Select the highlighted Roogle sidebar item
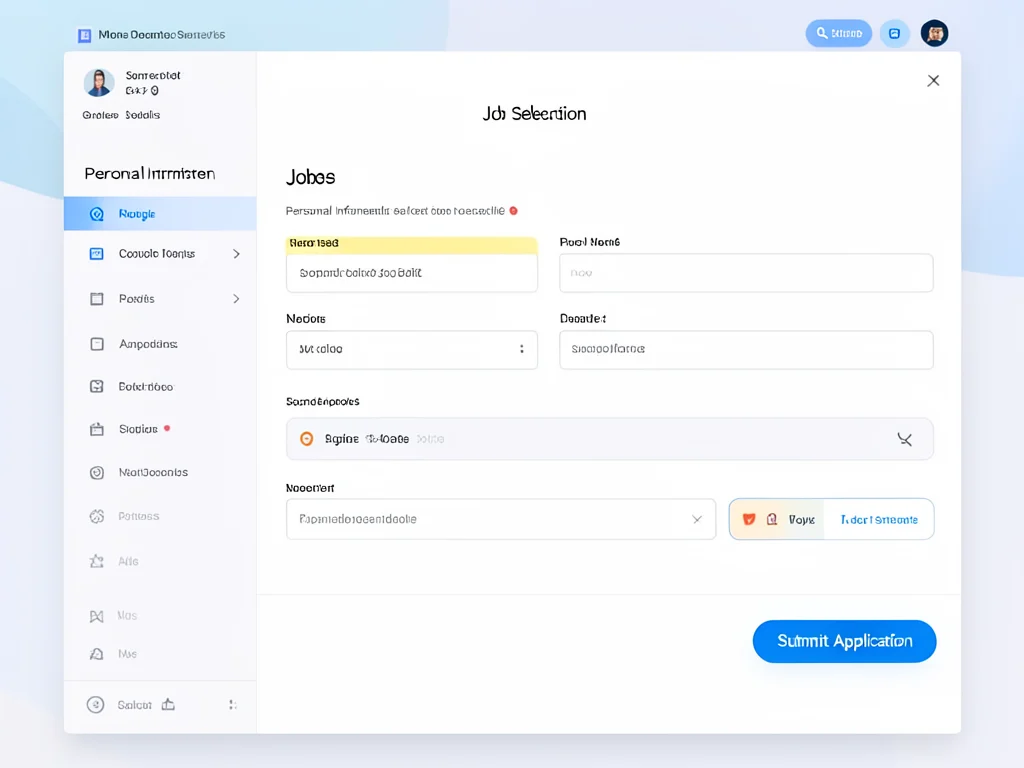Viewport: 1024px width, 768px height. (160, 214)
